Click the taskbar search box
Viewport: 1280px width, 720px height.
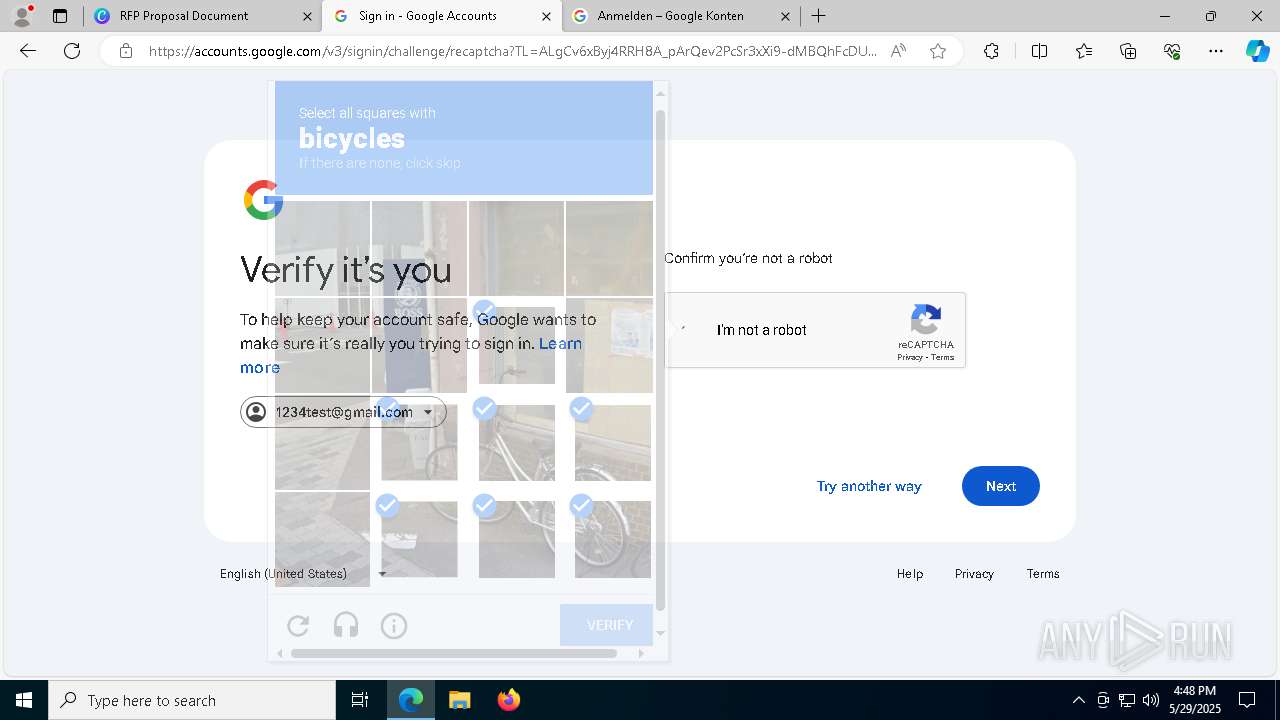(x=192, y=700)
